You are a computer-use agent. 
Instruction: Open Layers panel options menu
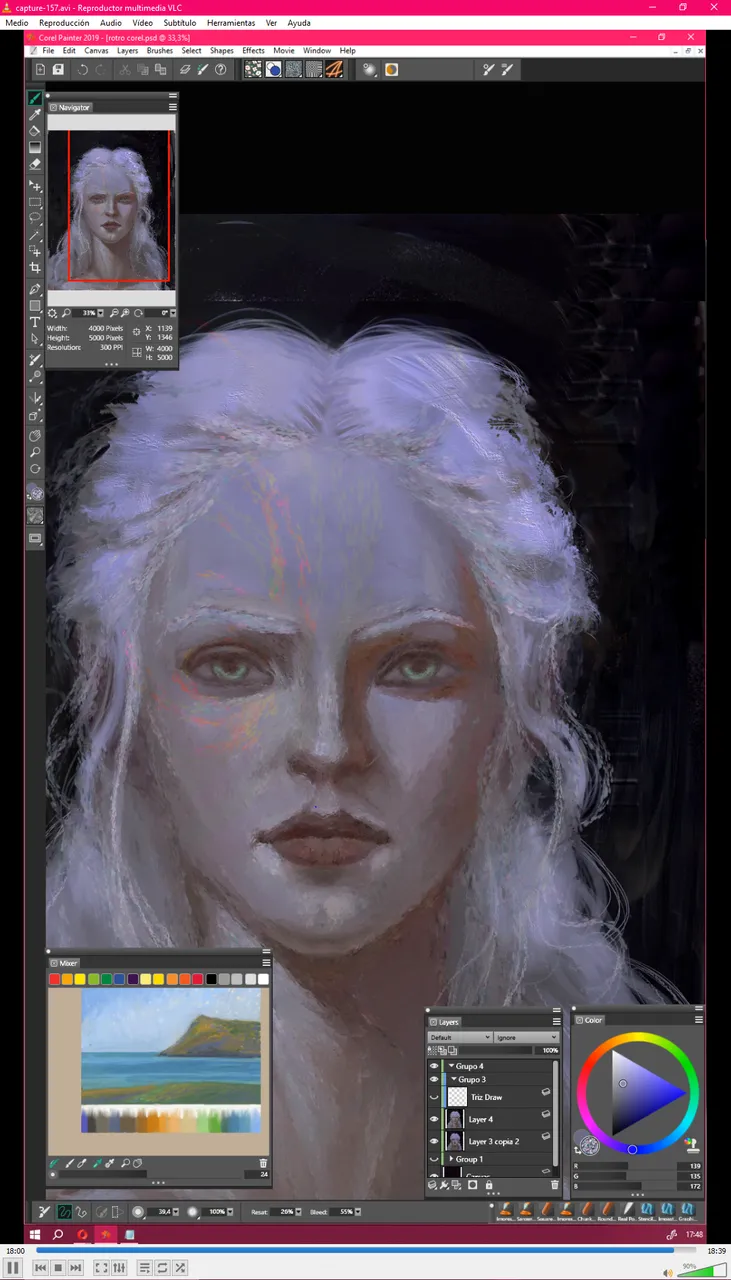(x=556, y=1021)
